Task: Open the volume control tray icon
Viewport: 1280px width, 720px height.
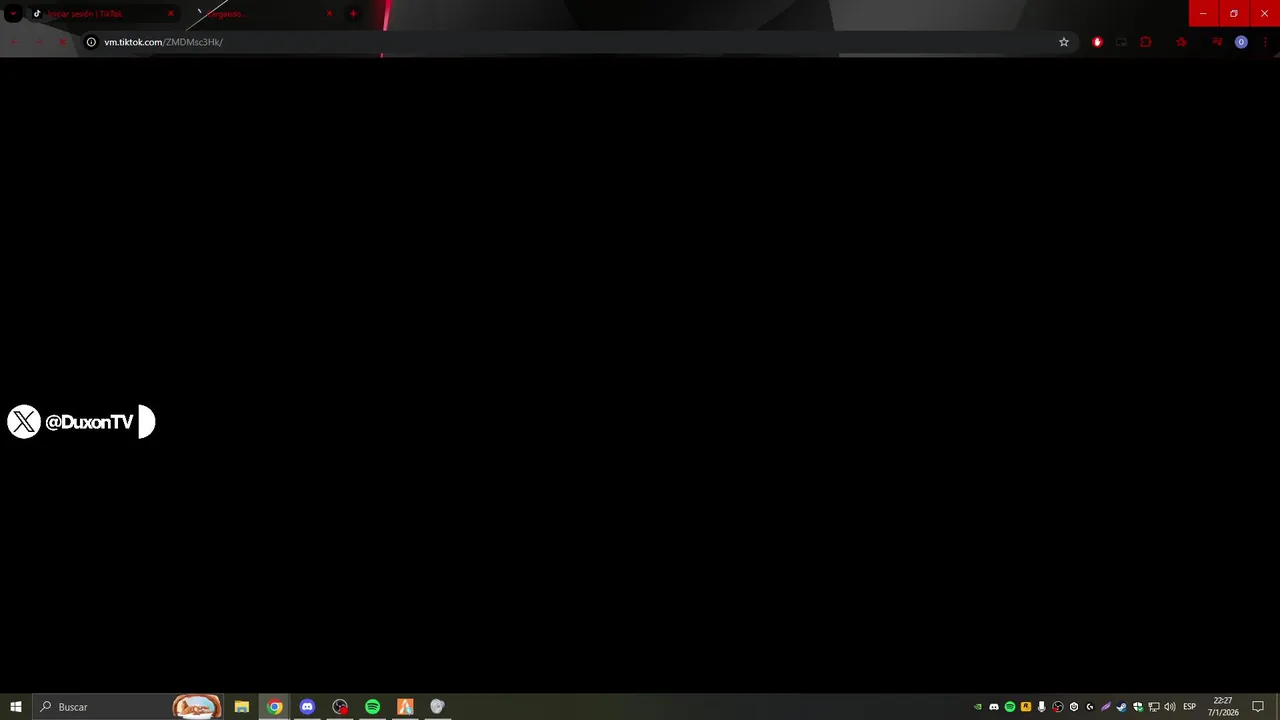Action: point(1170,707)
